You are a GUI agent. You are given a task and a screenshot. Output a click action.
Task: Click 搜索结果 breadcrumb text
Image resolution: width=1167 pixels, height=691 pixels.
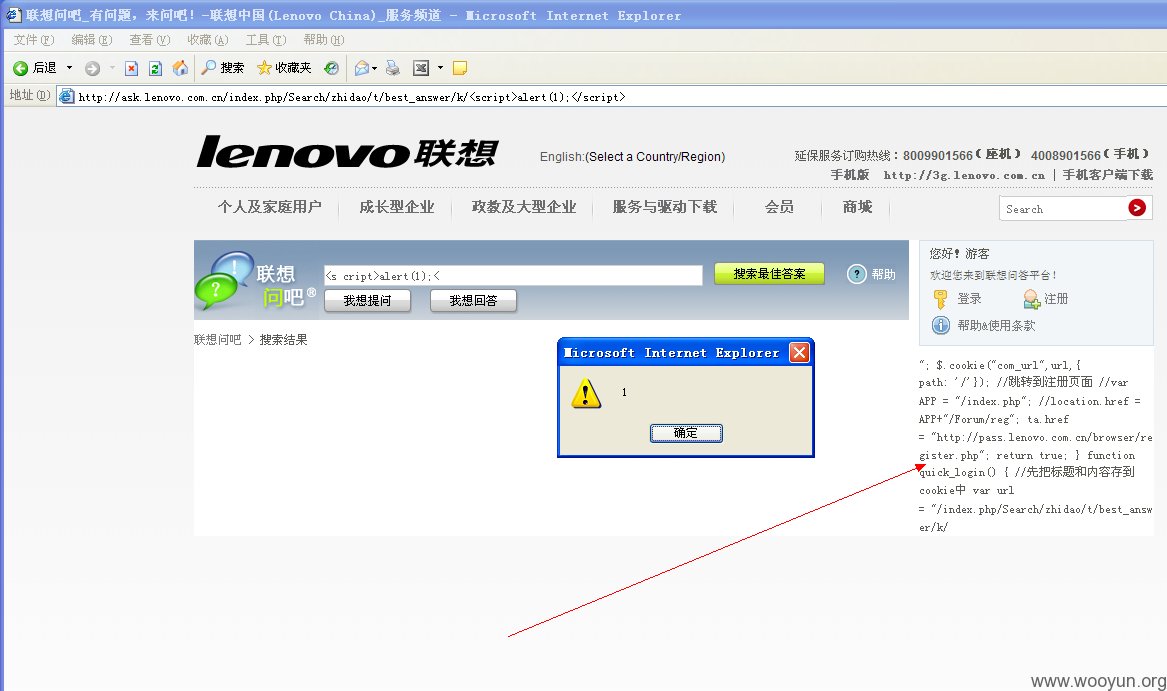click(x=284, y=340)
